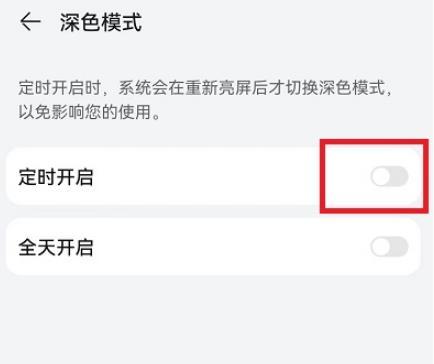Viewport: 434px width, 364px height.
Task: Click the gray track of 定时开启 switch
Action: click(399, 176)
